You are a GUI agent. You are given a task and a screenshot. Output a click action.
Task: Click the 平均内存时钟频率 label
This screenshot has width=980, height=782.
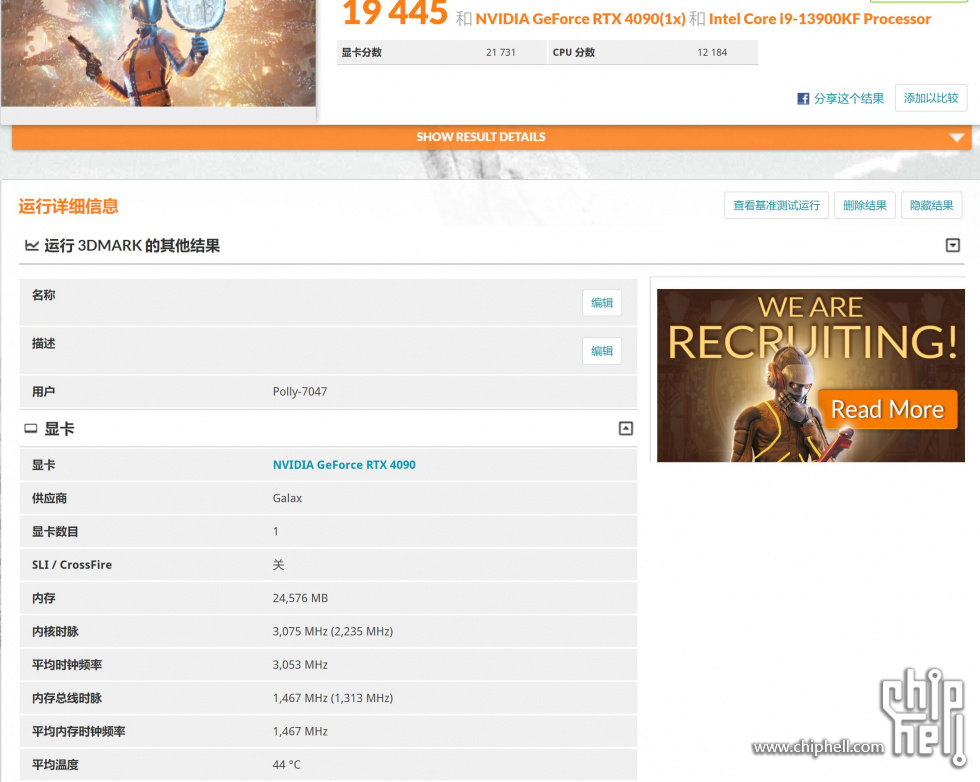pyautogui.click(x=79, y=731)
